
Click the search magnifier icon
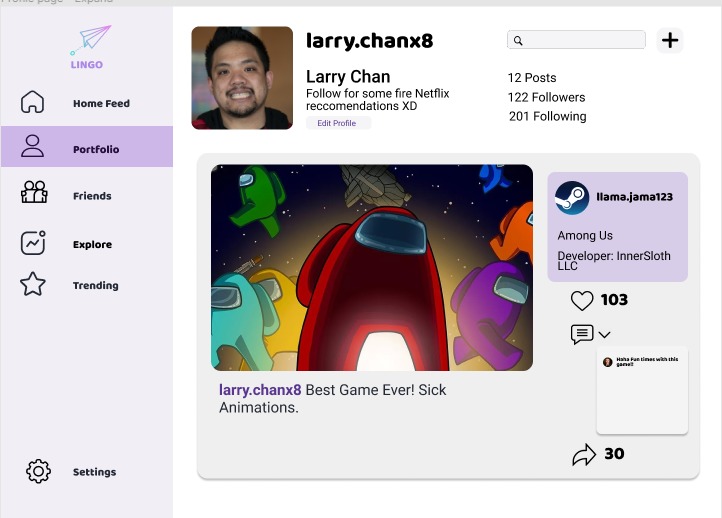518,41
